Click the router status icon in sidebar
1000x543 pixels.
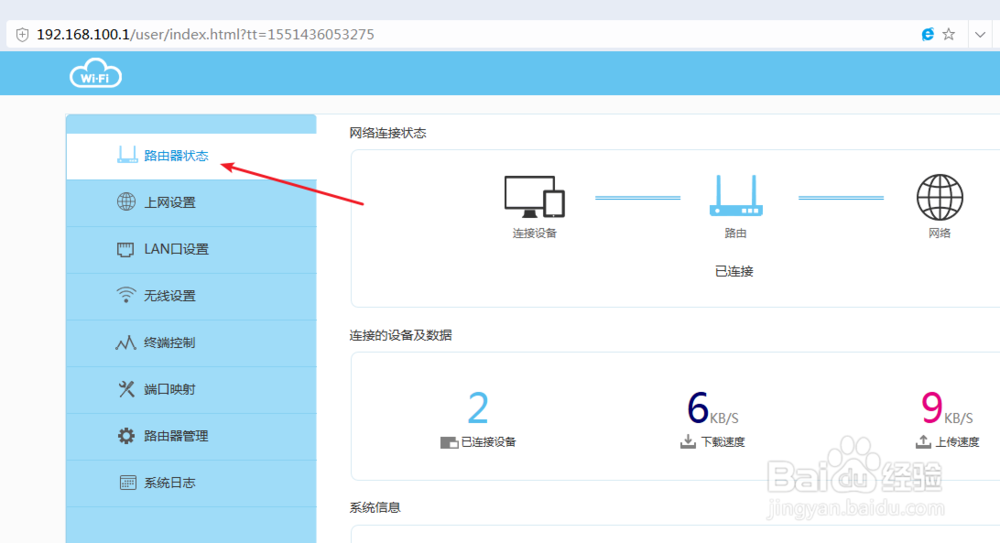[x=127, y=155]
